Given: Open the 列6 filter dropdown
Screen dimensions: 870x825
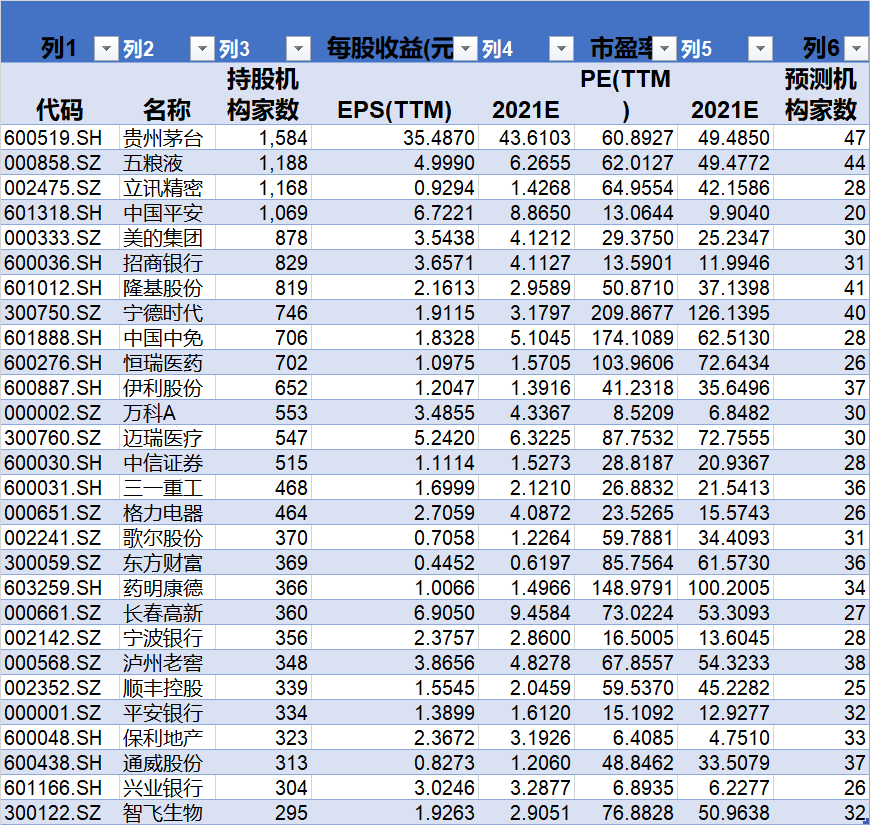Looking at the screenshot, I should click(856, 49).
